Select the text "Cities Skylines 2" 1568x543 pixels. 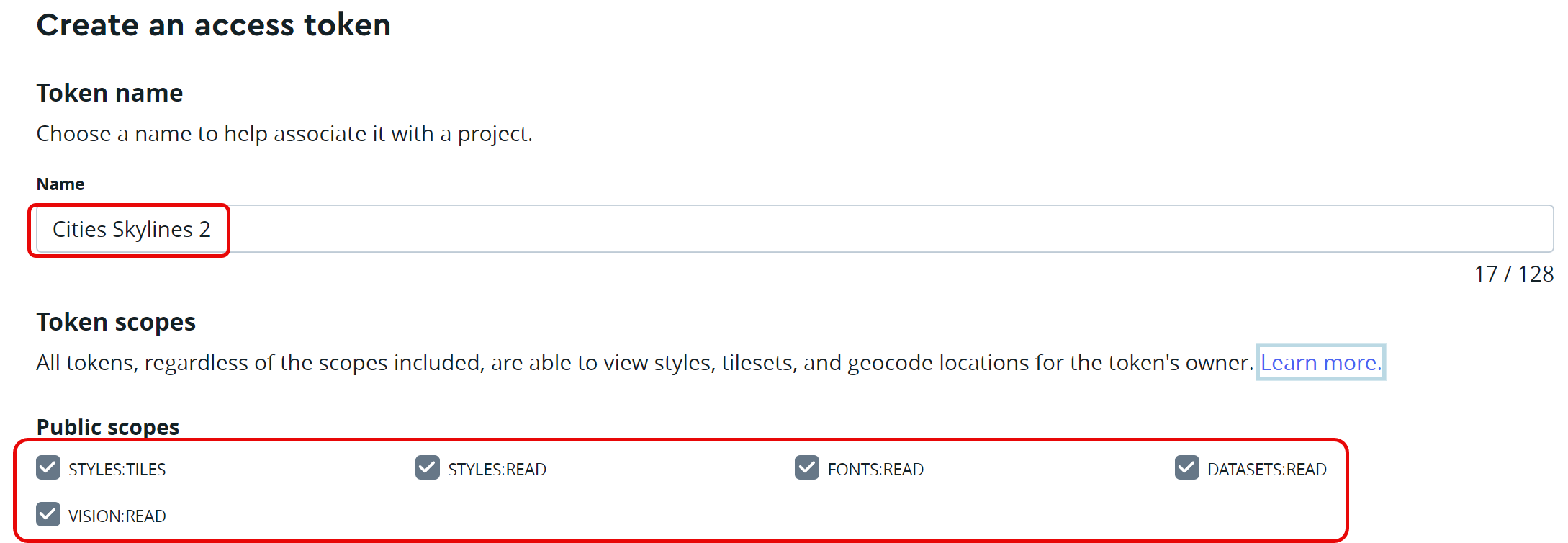[131, 229]
